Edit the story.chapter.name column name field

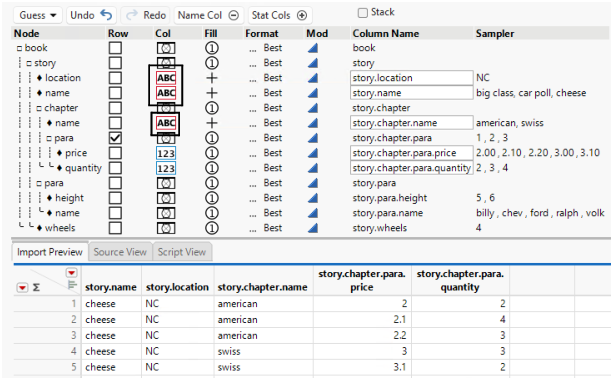click(x=411, y=123)
